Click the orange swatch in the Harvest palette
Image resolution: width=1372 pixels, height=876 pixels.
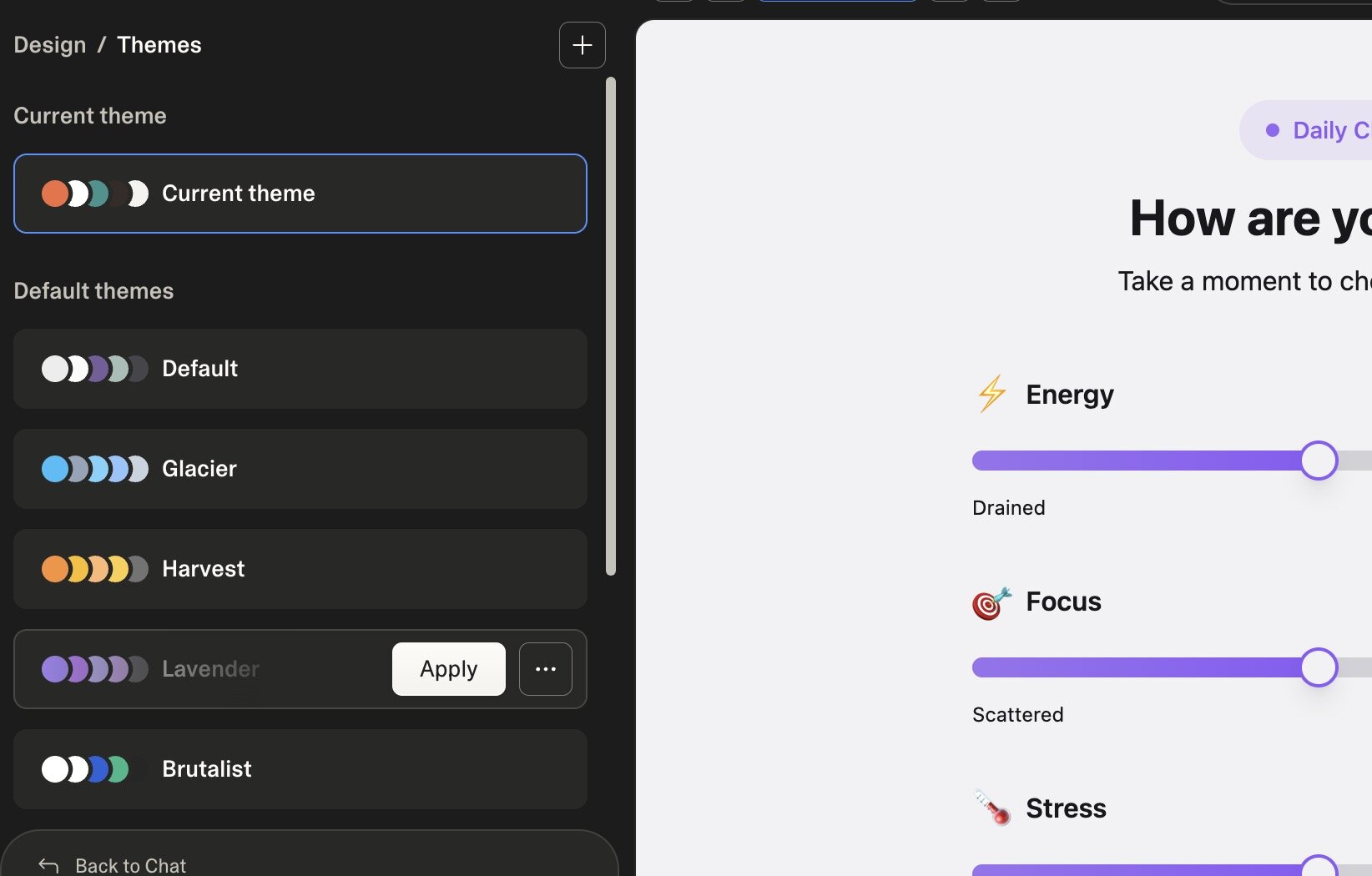[53, 568]
